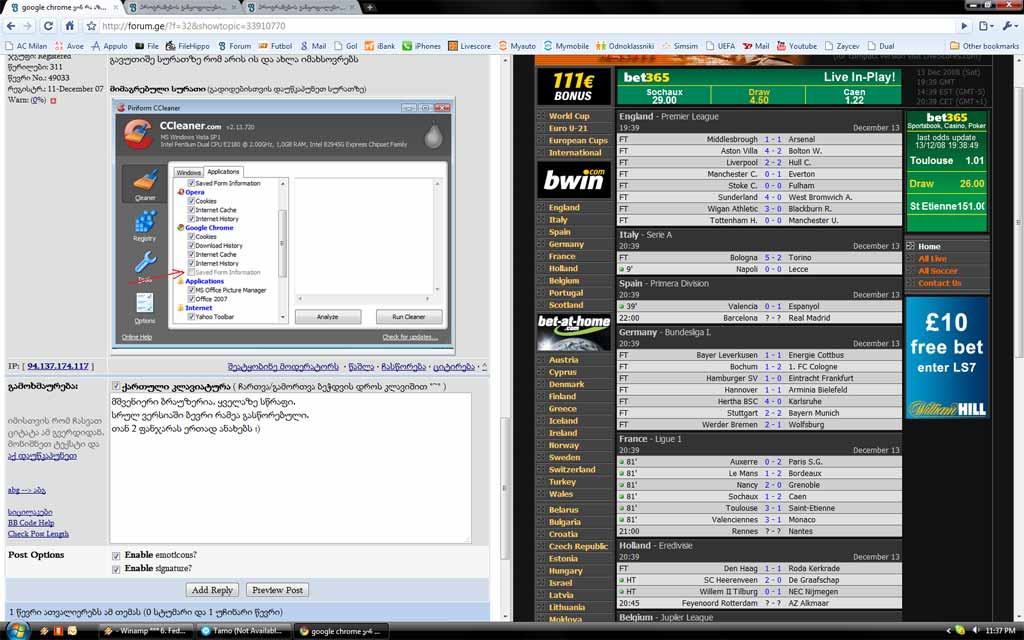The image size is (1024, 640).
Task: Switch to the first 'google chrome' tab
Action: tap(62, 8)
